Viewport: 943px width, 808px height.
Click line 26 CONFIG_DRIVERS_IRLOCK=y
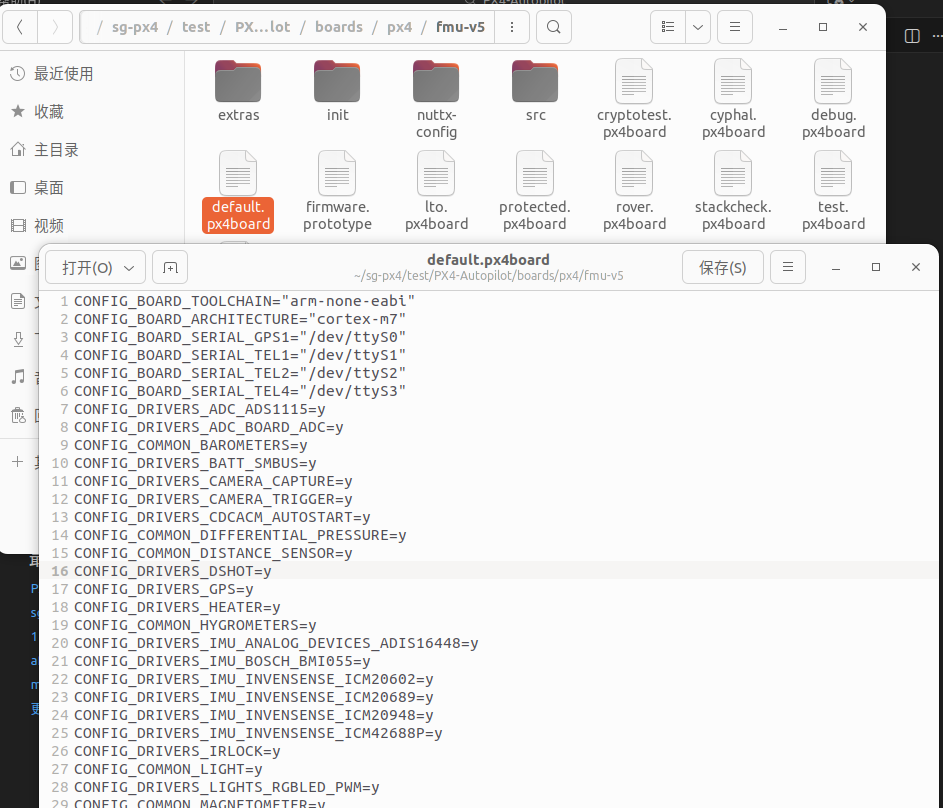tap(177, 751)
